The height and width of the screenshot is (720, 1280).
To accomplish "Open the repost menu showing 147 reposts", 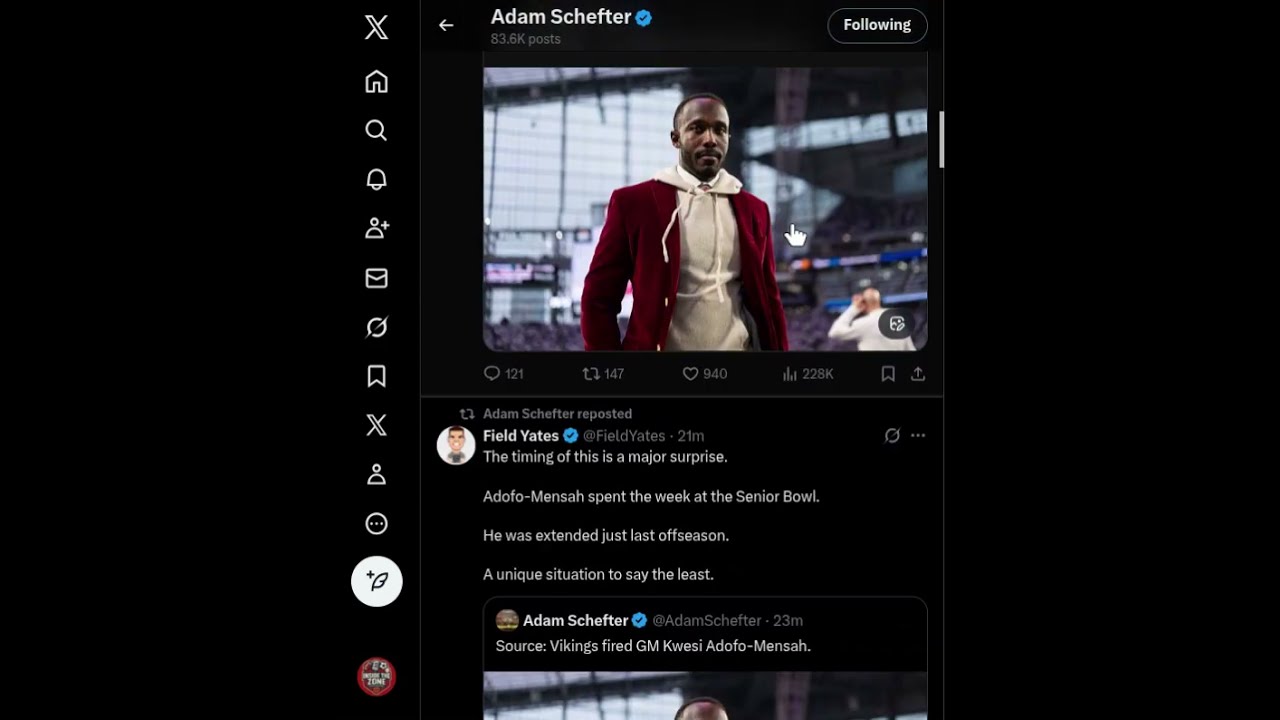I will [x=592, y=374].
